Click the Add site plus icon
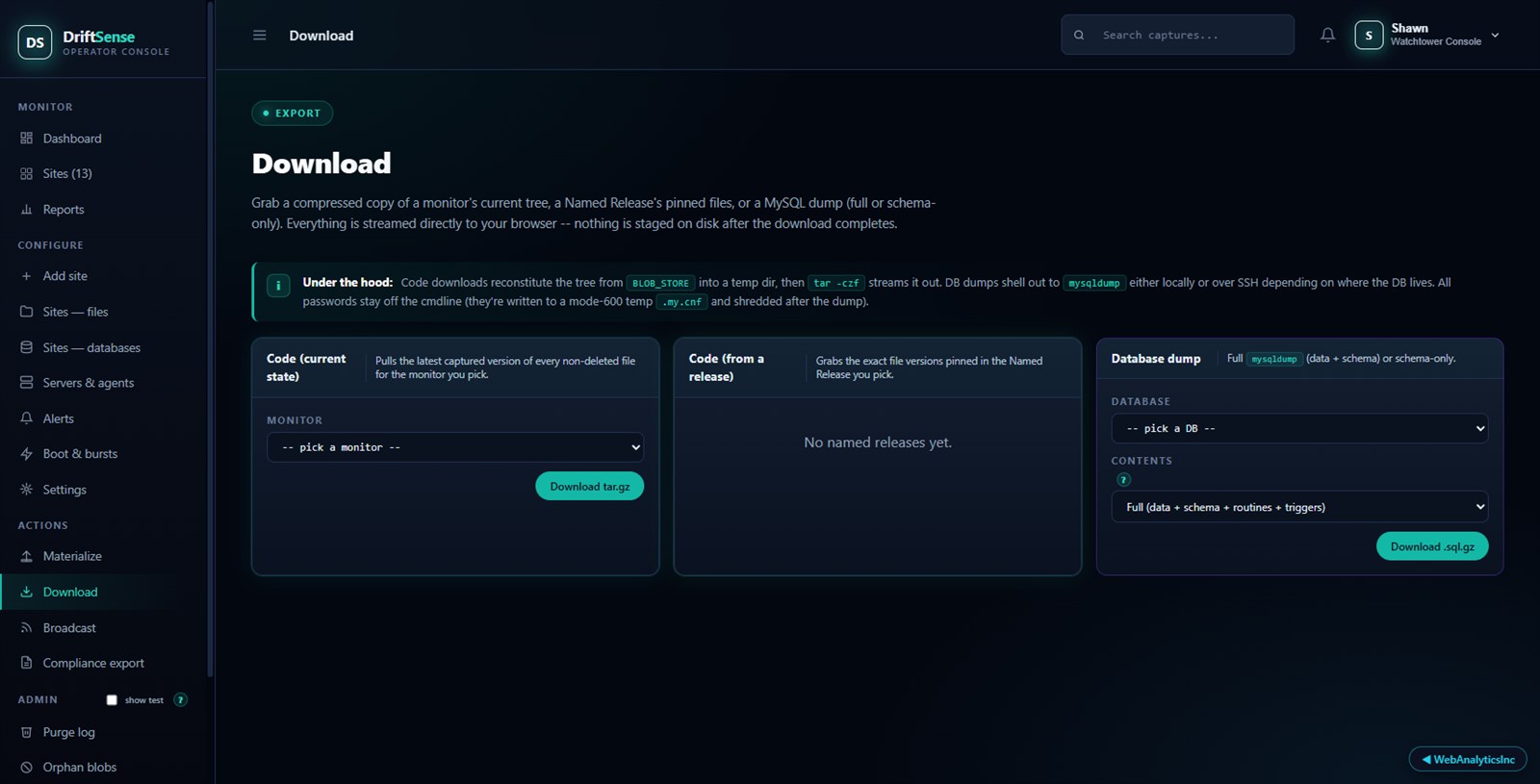This screenshot has width=1540, height=784. pyautogui.click(x=26, y=276)
